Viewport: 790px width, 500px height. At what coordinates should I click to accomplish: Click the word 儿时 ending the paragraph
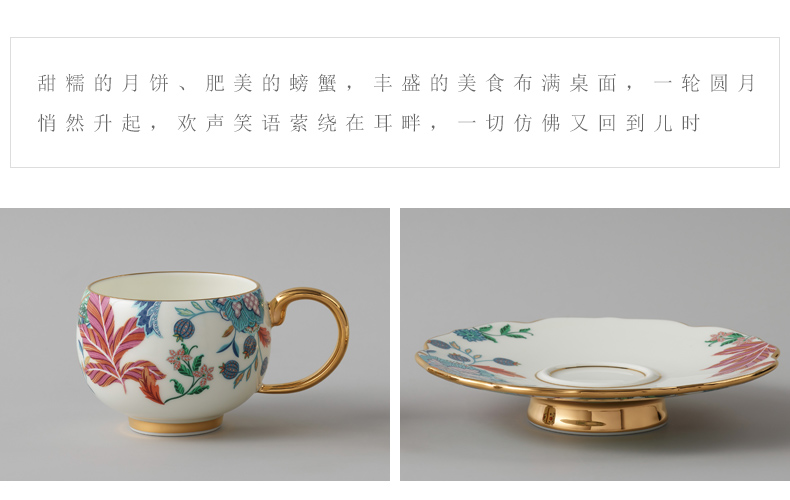click(677, 123)
